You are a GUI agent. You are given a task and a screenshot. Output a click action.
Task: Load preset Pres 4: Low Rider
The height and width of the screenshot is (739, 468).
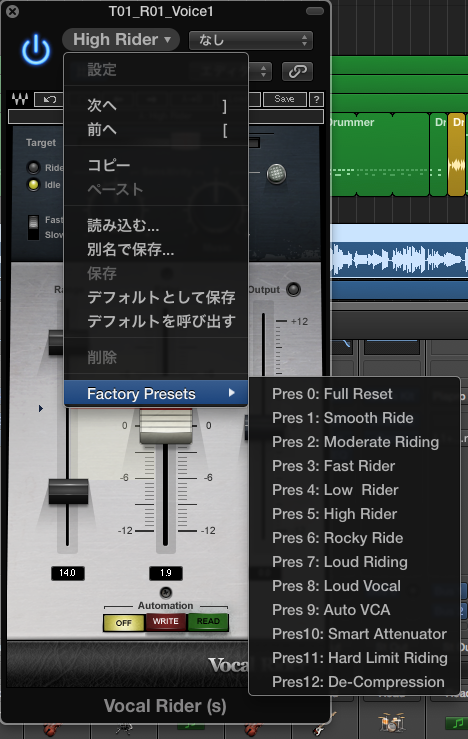point(354,490)
